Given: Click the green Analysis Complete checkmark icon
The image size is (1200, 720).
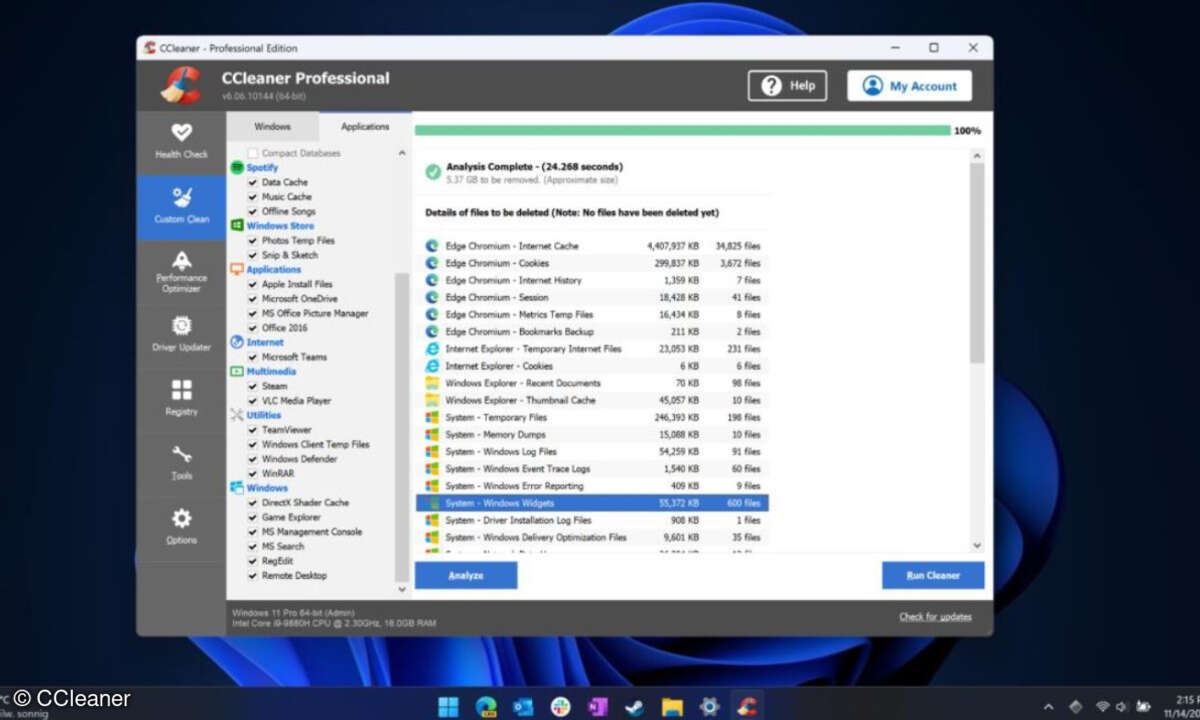Looking at the screenshot, I should pyautogui.click(x=432, y=172).
